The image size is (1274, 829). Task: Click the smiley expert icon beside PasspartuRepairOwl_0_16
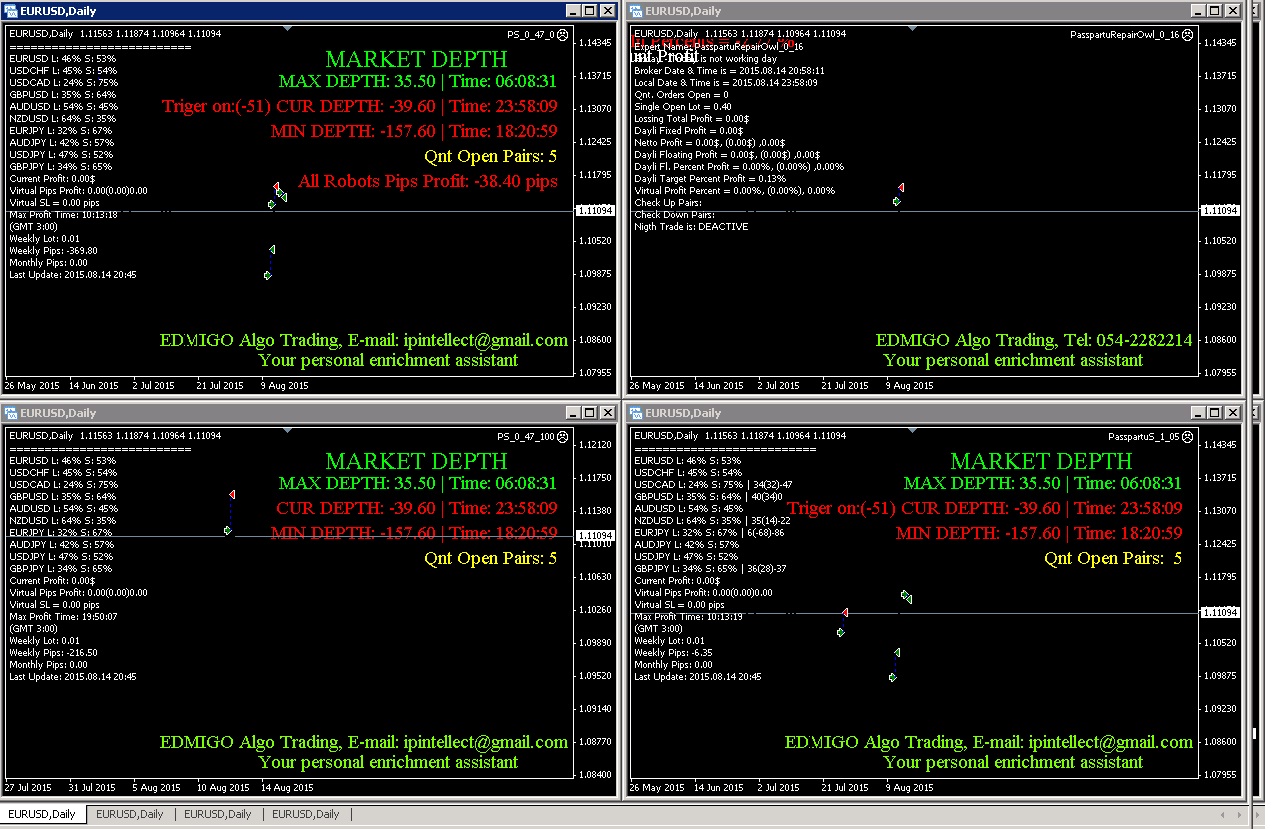pos(1187,34)
